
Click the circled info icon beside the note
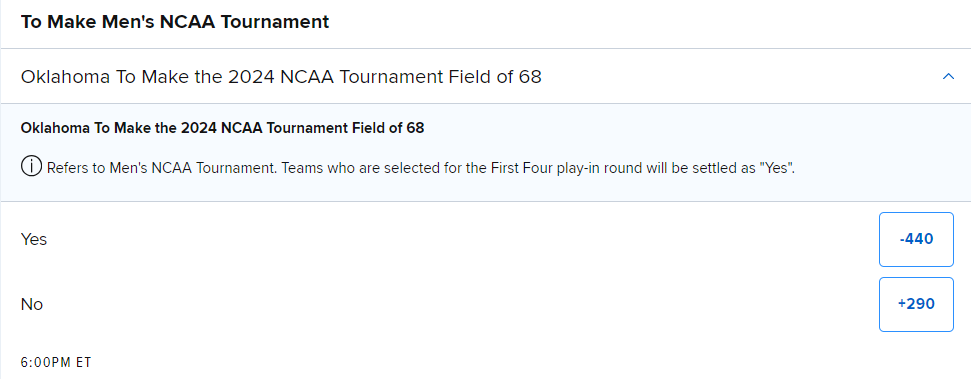pyautogui.click(x=31, y=167)
